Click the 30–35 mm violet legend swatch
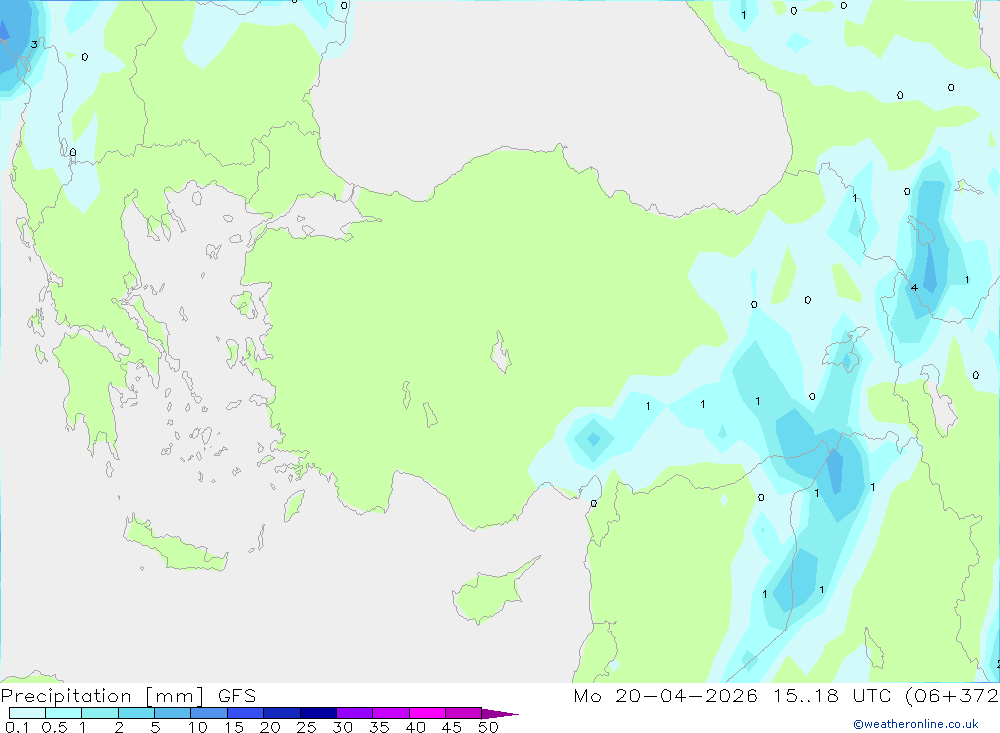This screenshot has height=733, width=1000. coord(355,713)
